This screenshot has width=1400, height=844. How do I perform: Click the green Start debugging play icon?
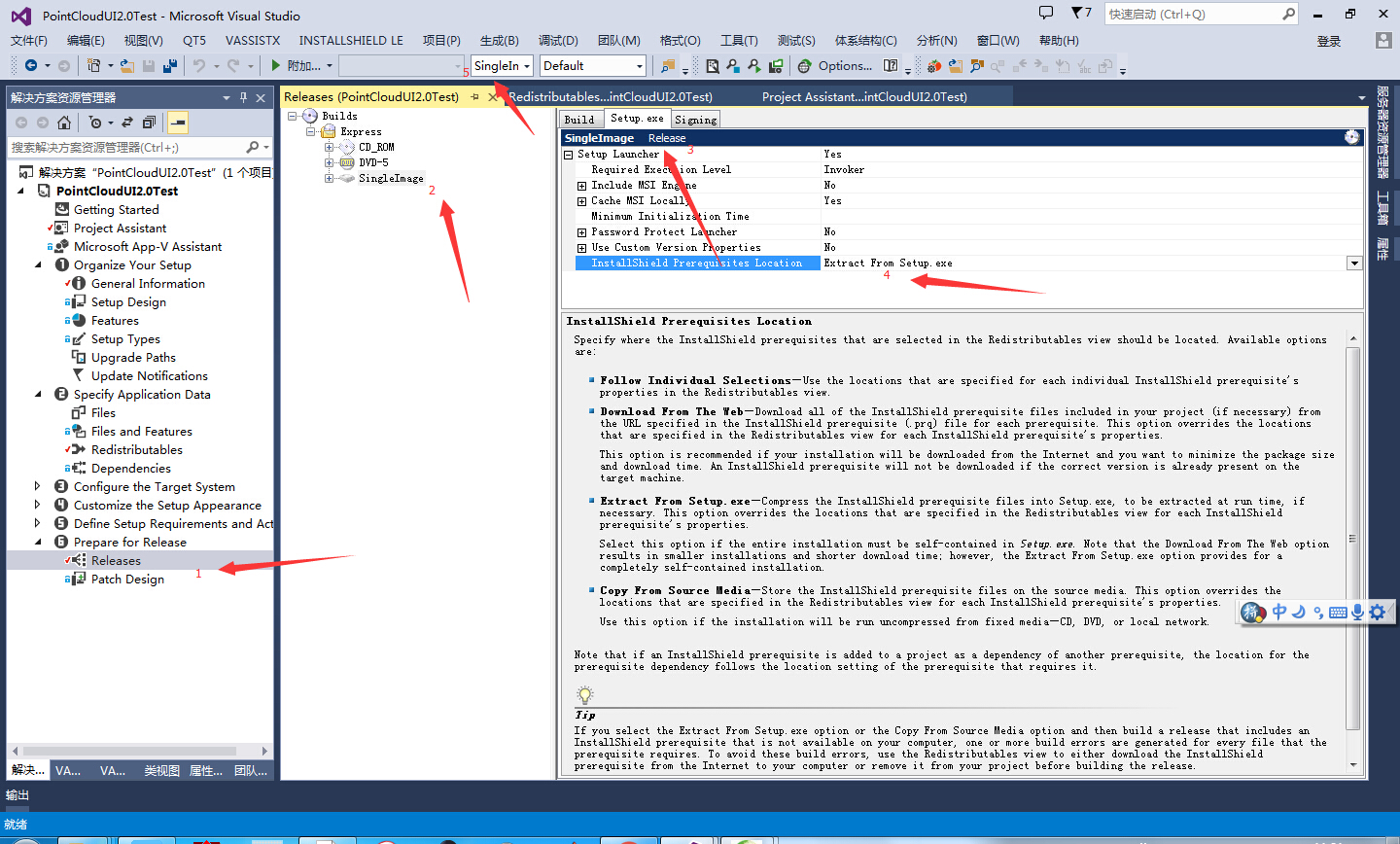[x=276, y=65]
